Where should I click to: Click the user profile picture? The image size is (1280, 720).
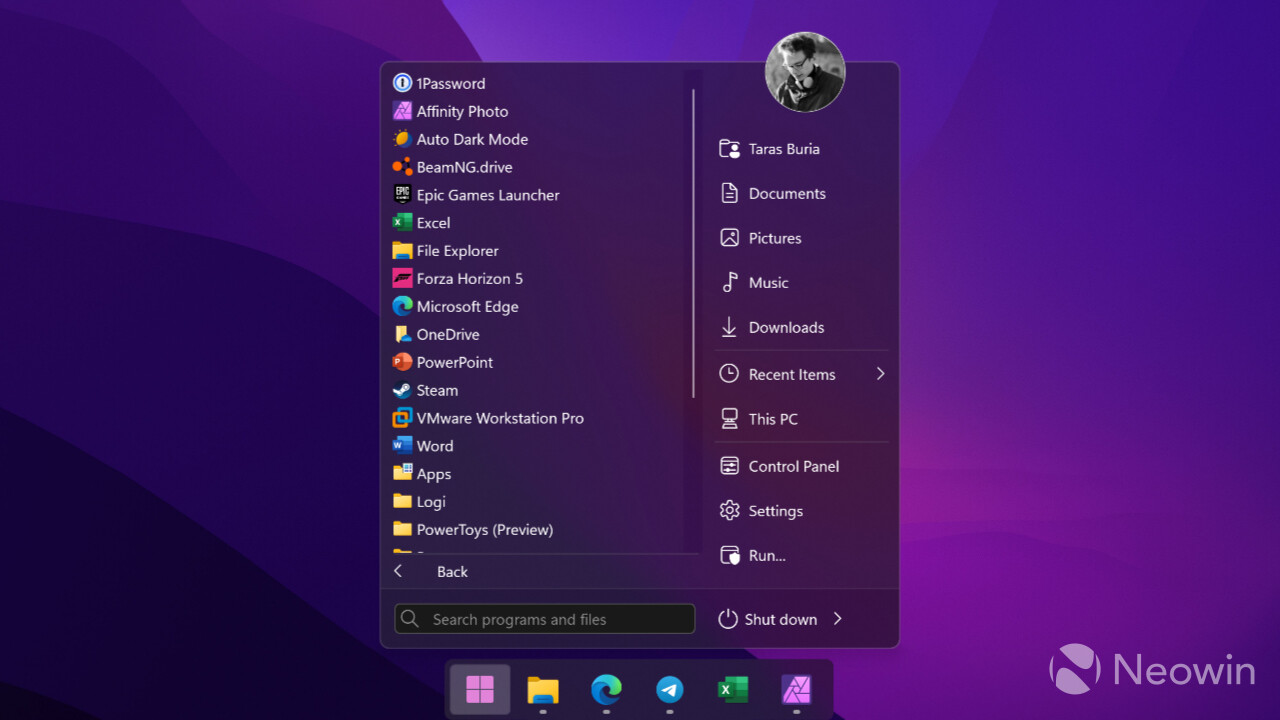point(805,72)
